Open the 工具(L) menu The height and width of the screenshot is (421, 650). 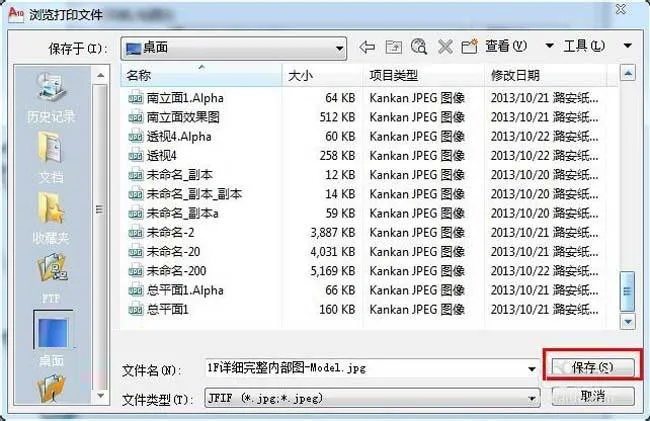[584, 46]
